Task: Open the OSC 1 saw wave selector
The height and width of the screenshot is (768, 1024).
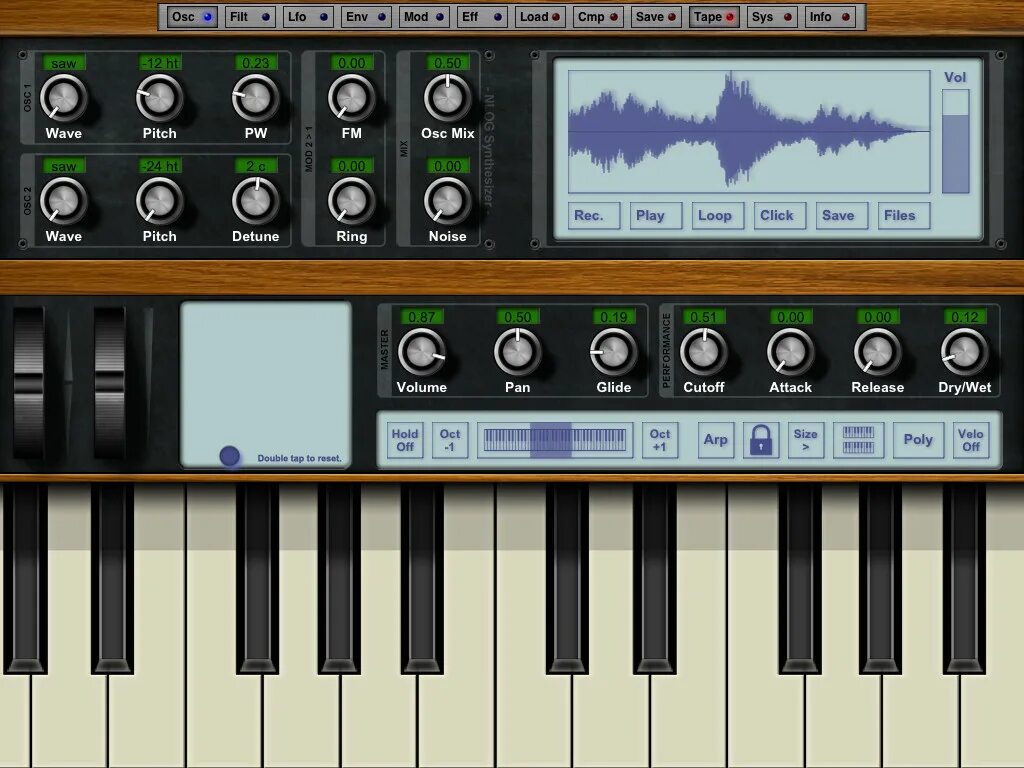Action: tap(64, 62)
